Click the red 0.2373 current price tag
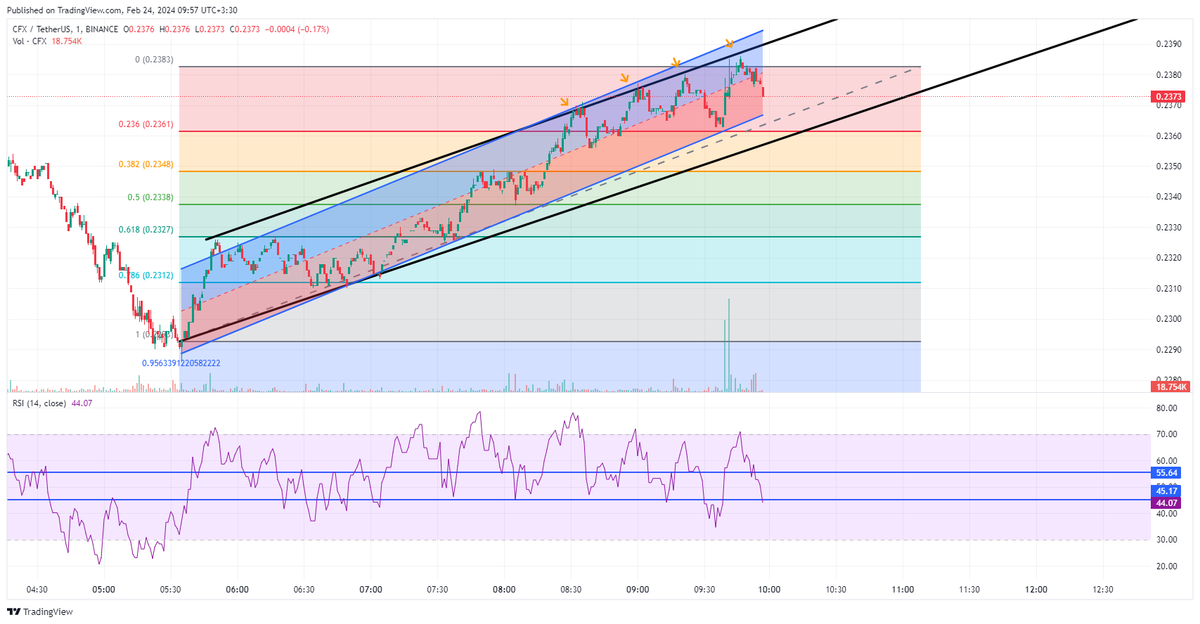 [x=1168, y=97]
